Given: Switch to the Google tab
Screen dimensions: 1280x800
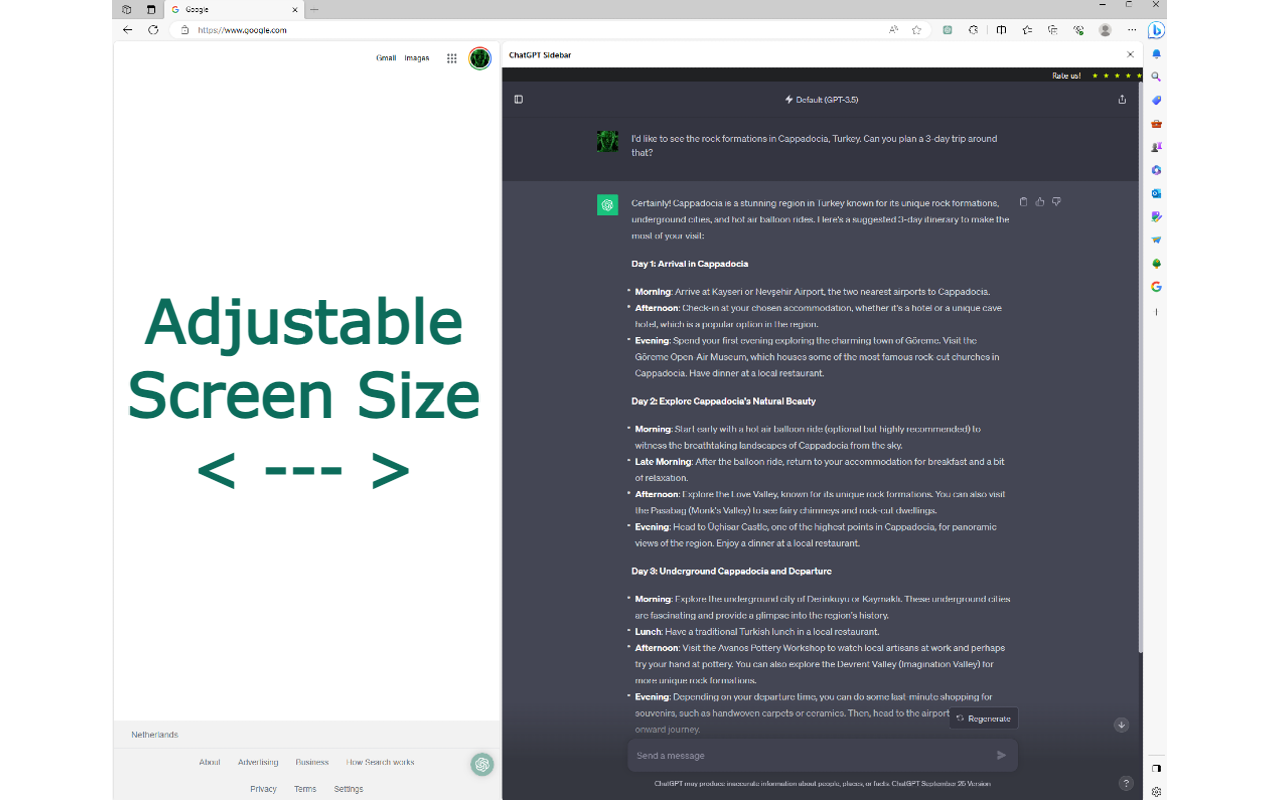Looking at the screenshot, I should click(234, 9).
